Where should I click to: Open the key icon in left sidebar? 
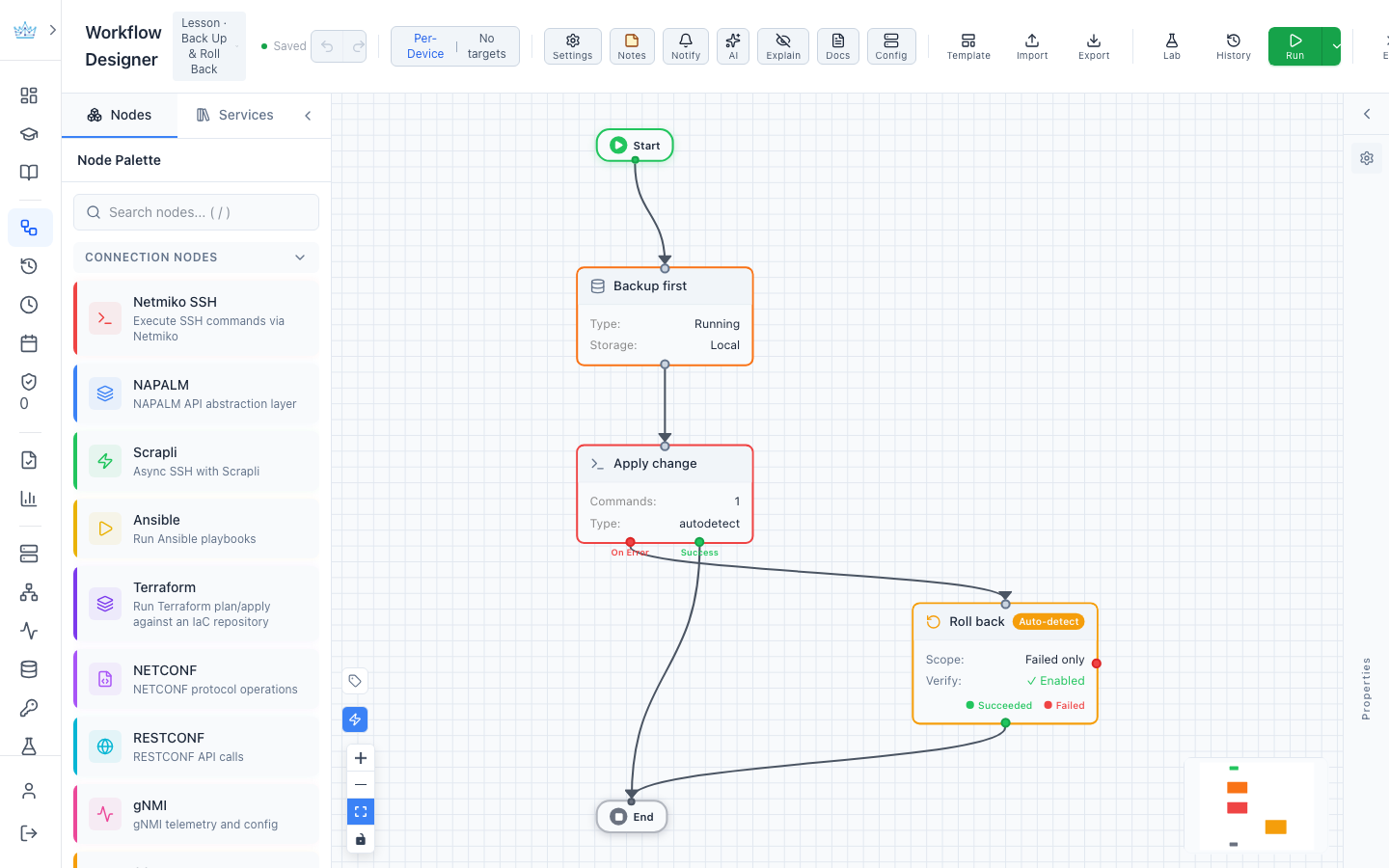pyautogui.click(x=29, y=708)
